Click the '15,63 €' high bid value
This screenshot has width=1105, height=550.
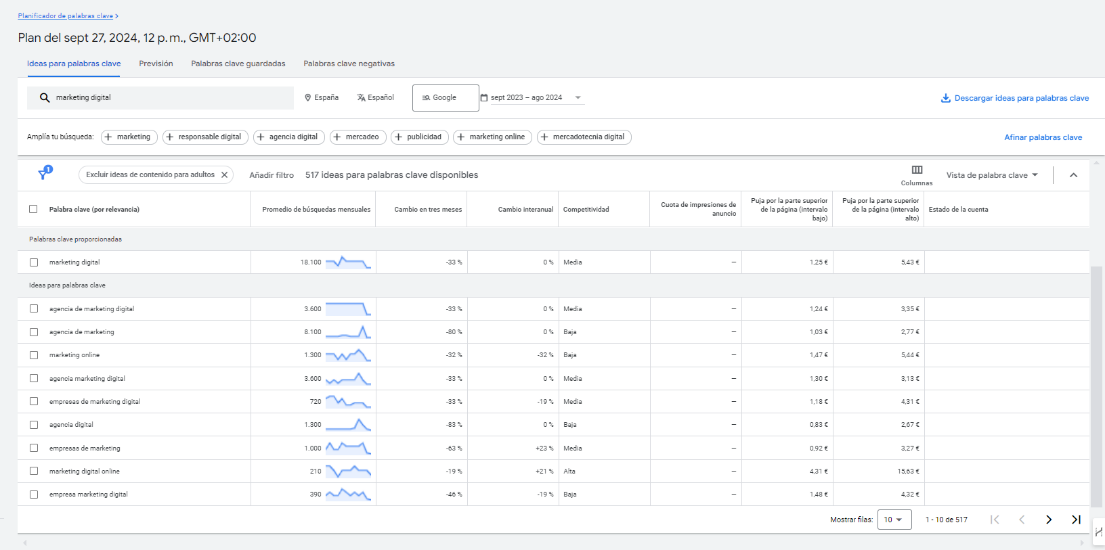908,471
